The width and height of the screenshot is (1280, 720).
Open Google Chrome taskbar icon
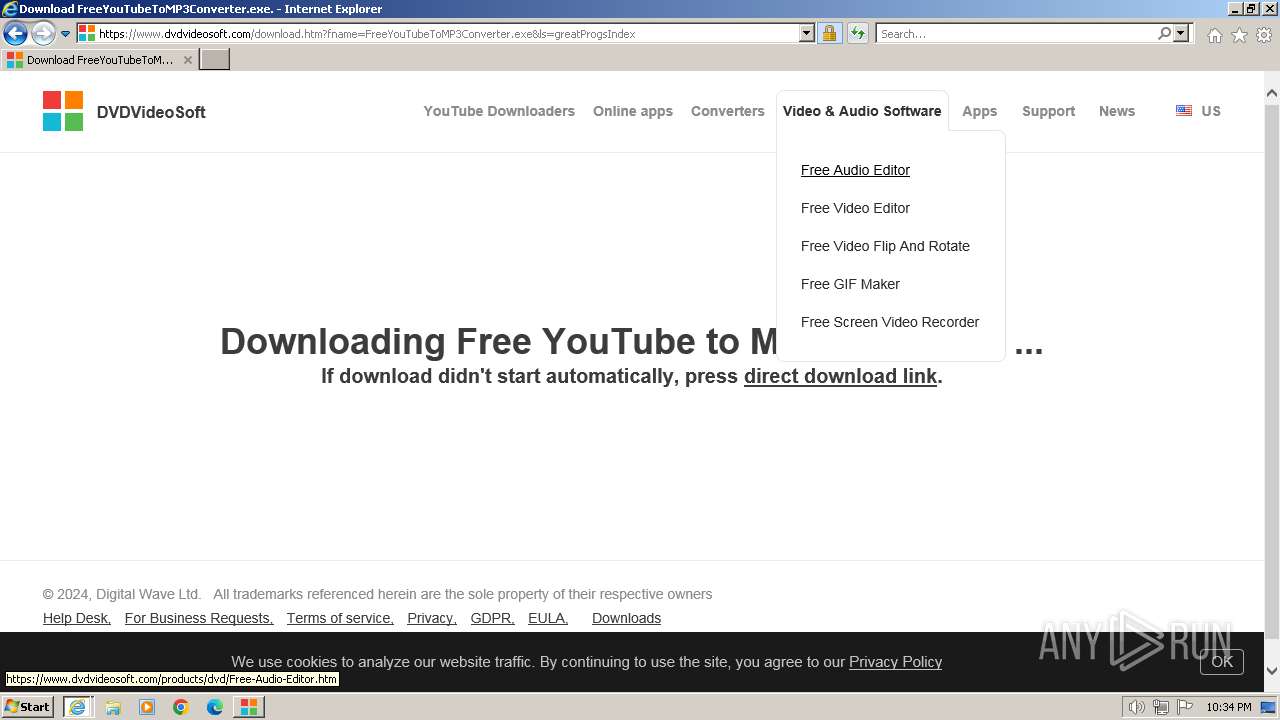pyautogui.click(x=181, y=707)
